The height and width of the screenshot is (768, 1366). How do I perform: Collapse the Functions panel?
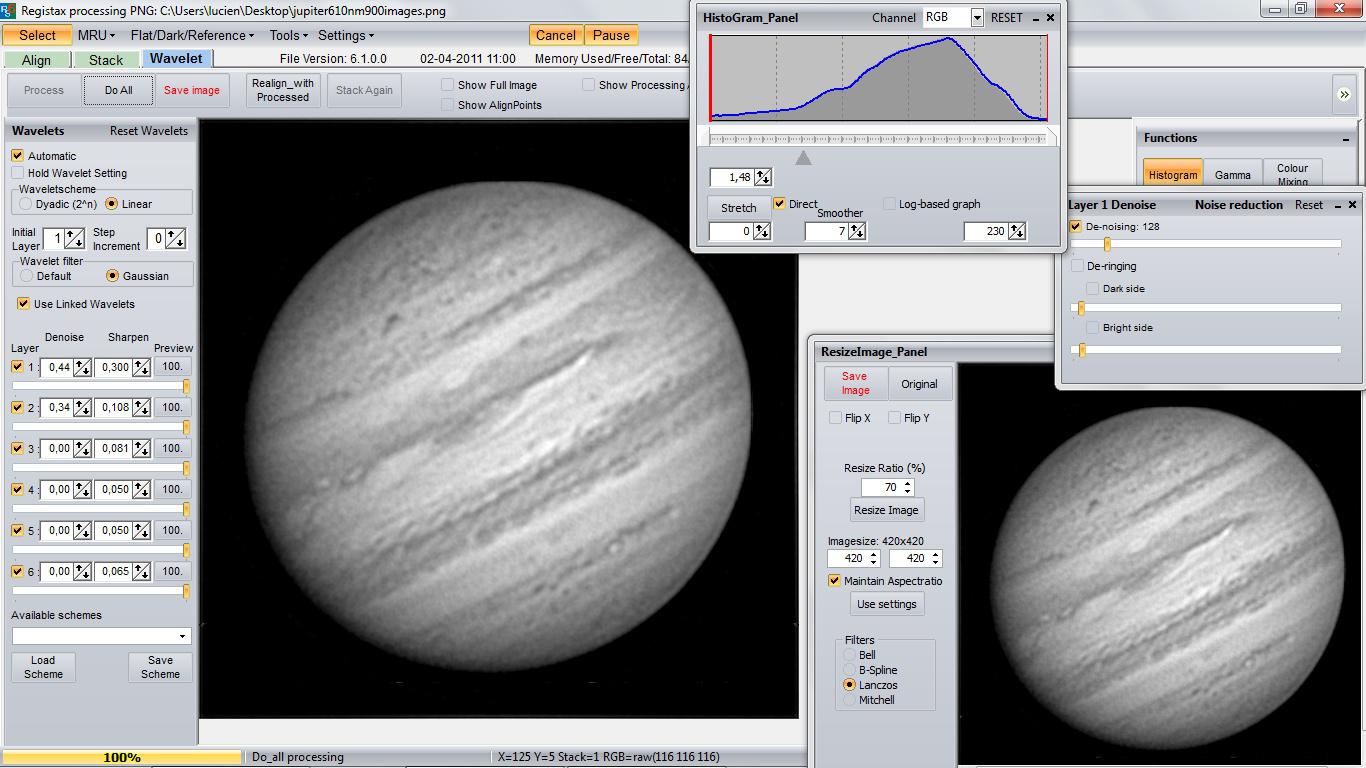click(1346, 139)
